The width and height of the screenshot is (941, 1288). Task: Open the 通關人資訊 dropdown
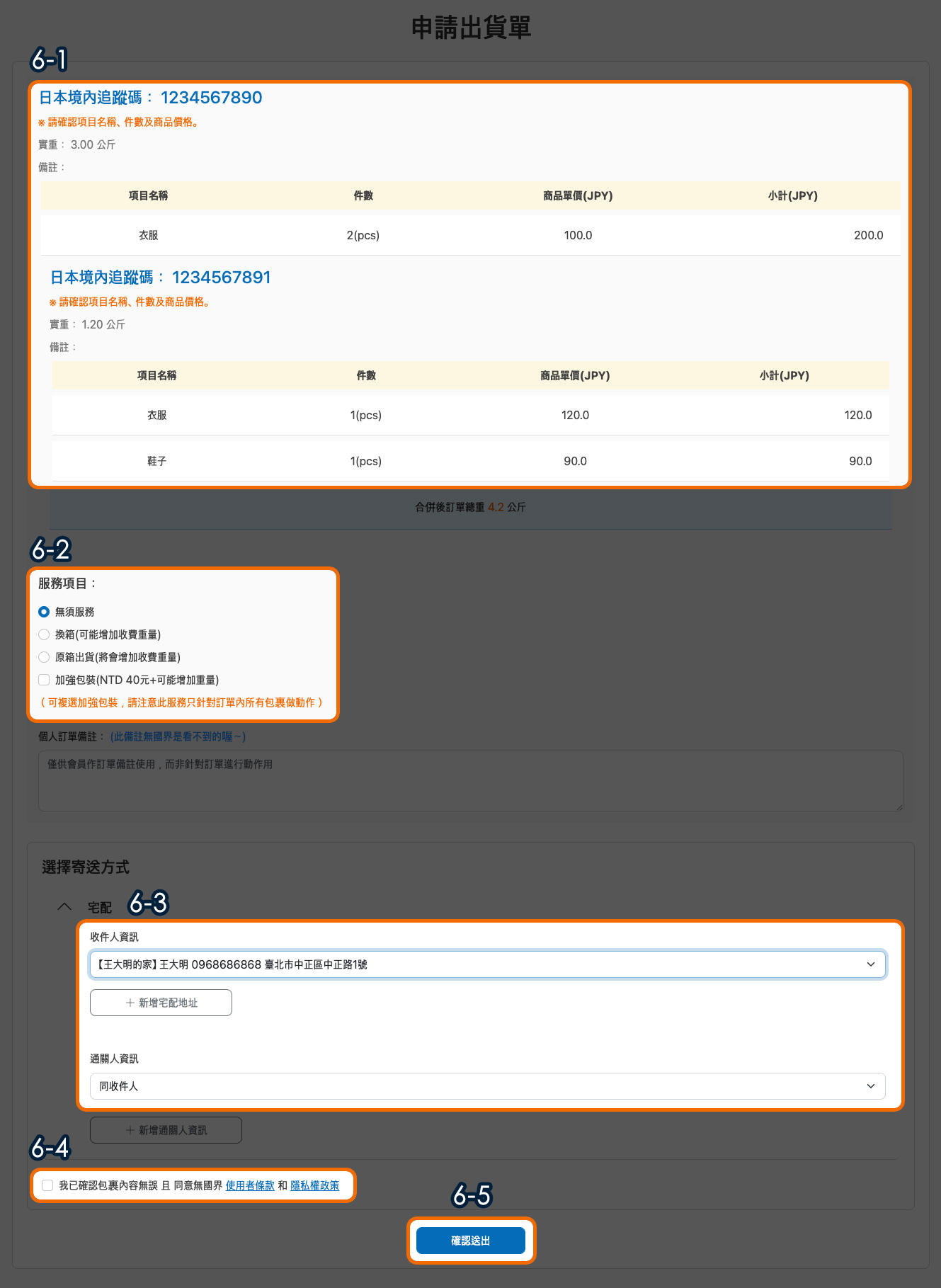pyautogui.click(x=487, y=1086)
